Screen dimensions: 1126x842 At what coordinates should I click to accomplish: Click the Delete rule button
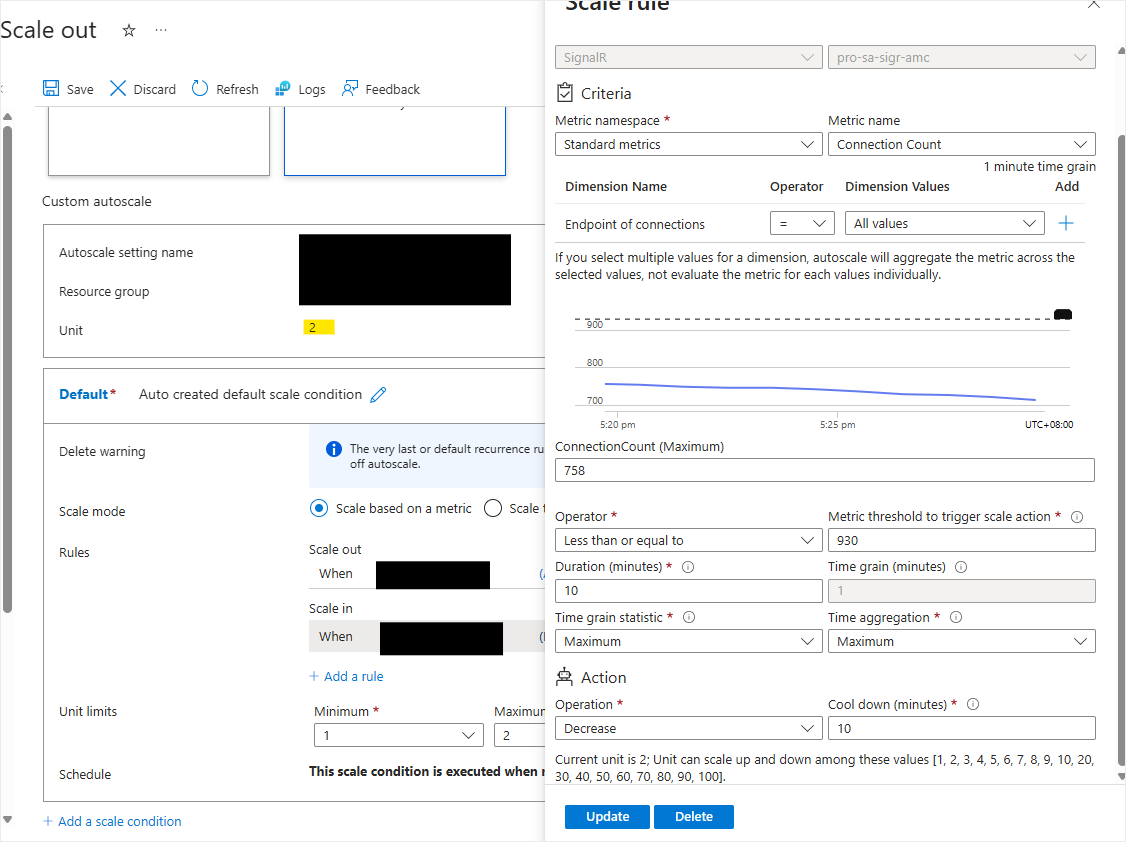pos(694,817)
